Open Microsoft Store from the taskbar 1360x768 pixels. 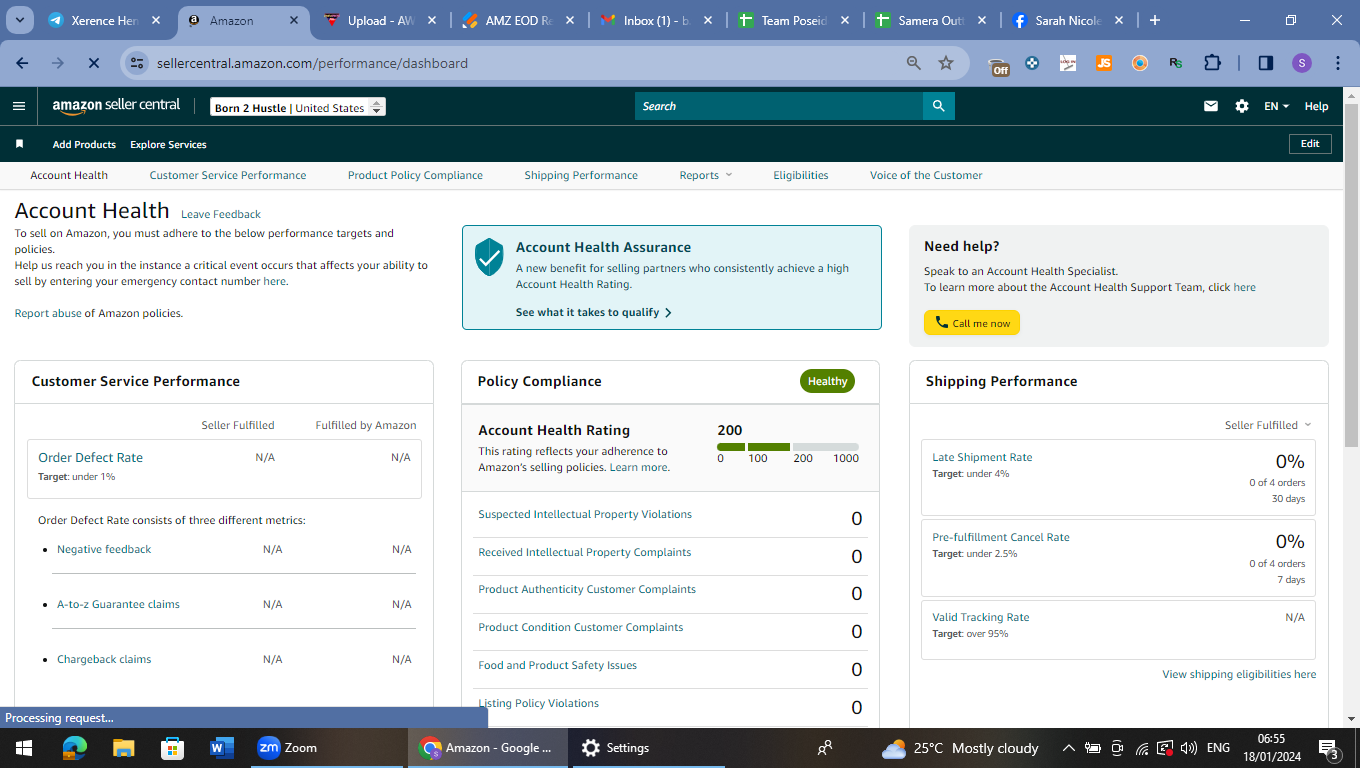(173, 748)
